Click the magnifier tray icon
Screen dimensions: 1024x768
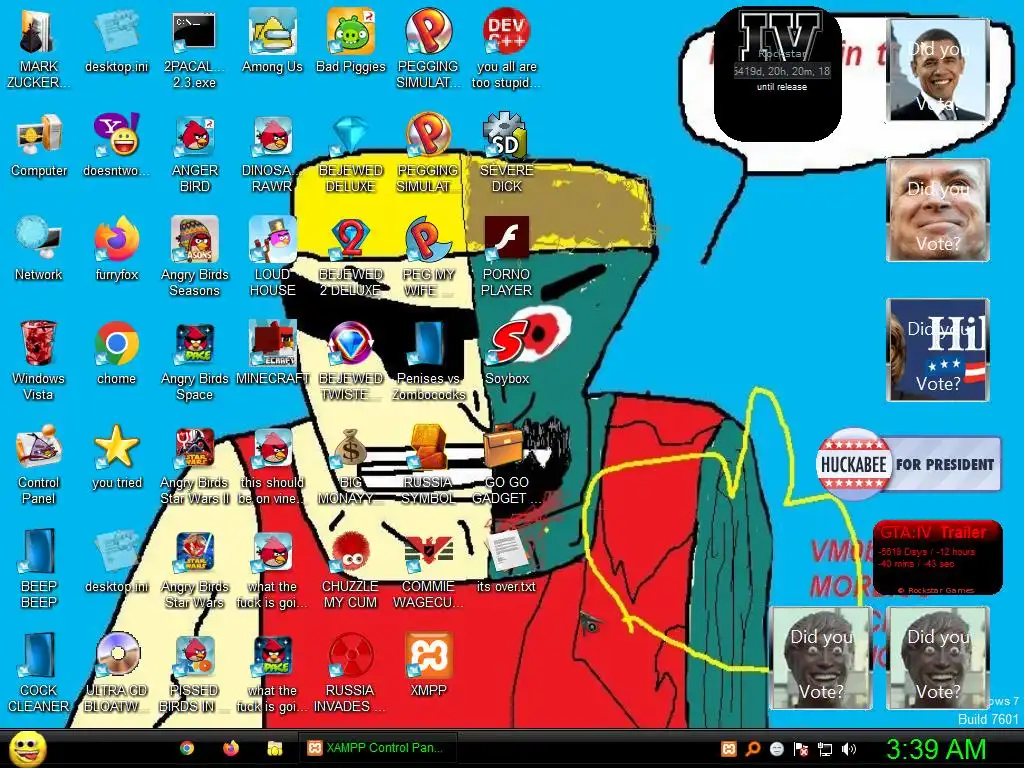753,748
